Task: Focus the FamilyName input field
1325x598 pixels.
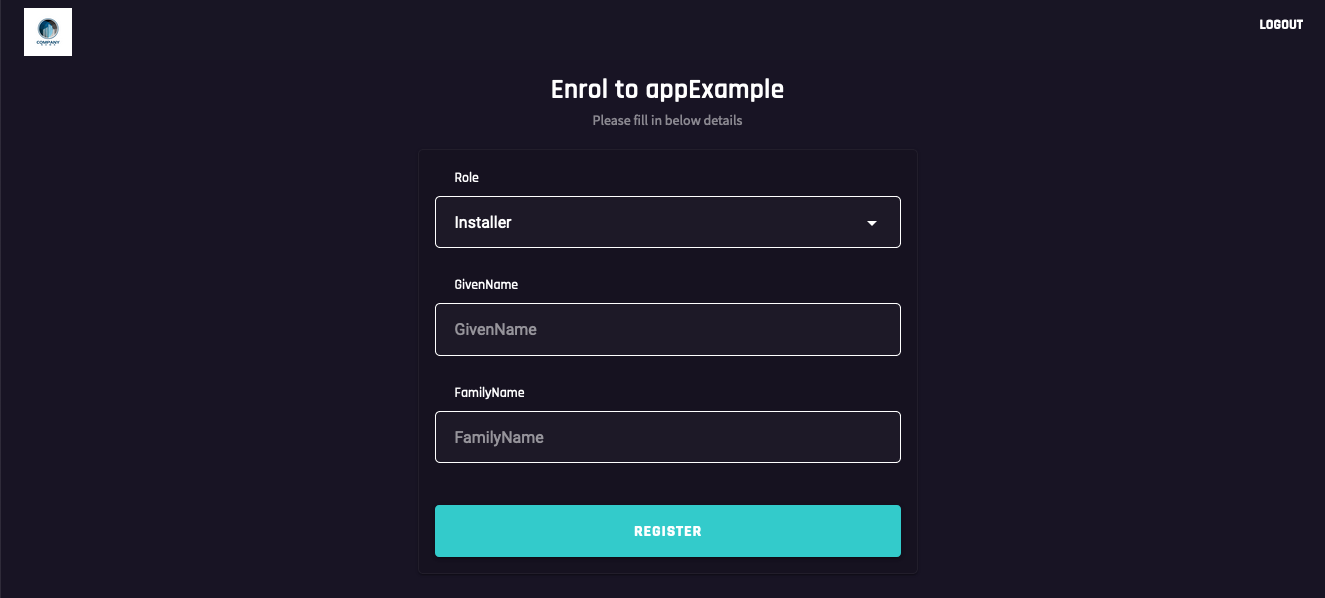Action: (667, 437)
